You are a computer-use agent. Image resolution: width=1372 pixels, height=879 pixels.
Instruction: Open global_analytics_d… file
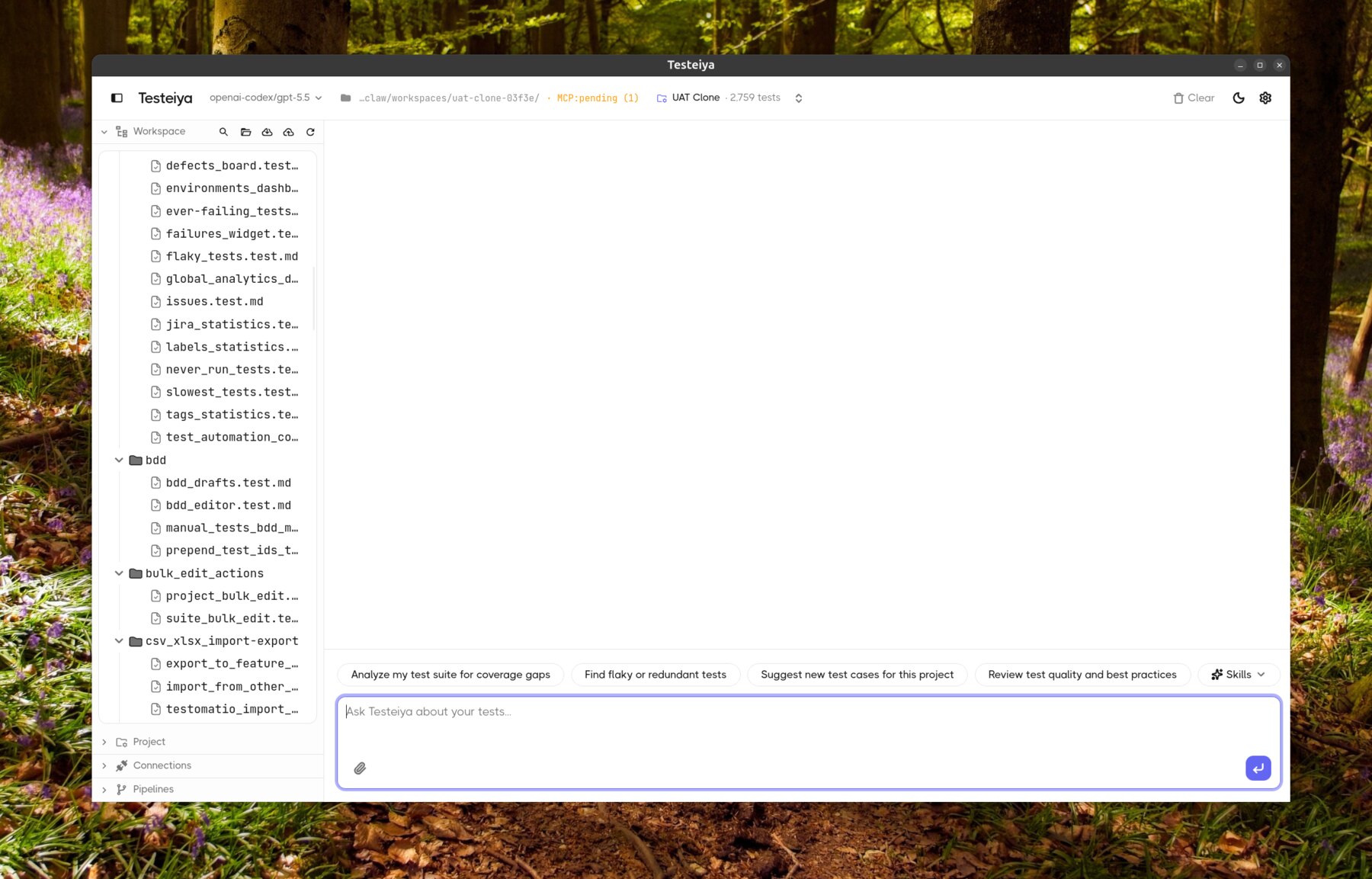pyautogui.click(x=224, y=279)
